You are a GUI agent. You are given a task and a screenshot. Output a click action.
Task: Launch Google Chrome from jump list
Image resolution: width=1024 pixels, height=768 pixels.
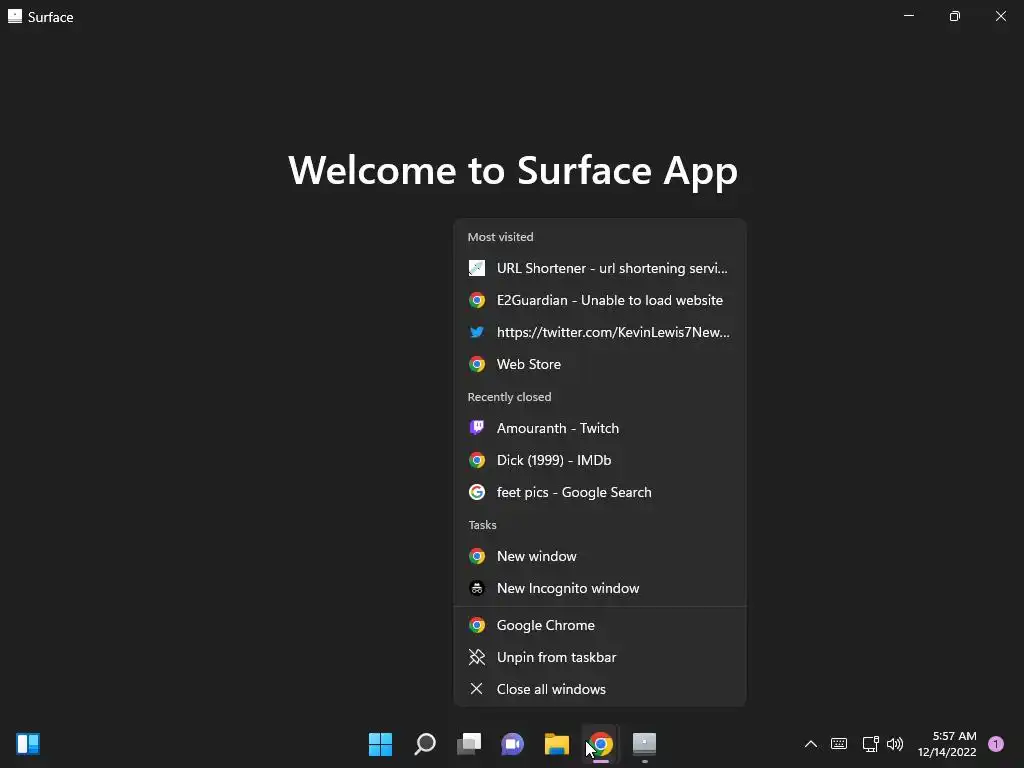click(600, 626)
